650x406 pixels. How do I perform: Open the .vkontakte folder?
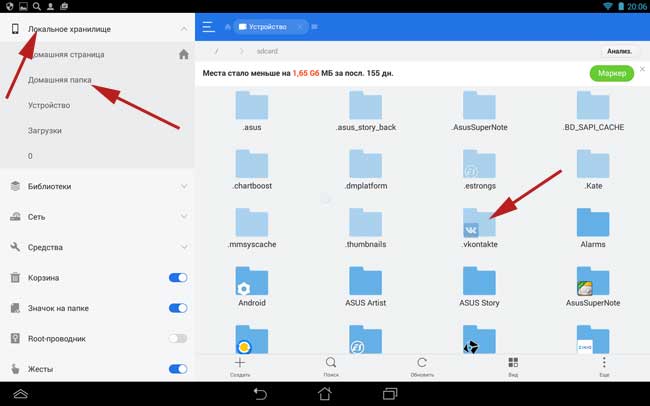pos(480,226)
